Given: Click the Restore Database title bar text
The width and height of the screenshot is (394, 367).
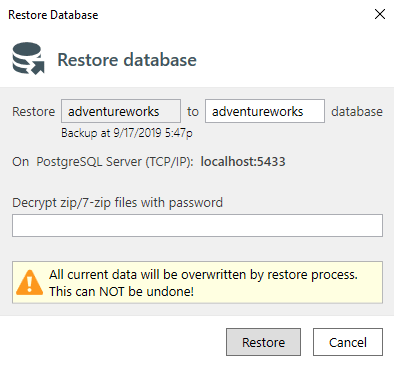Looking at the screenshot, I should (53, 15).
